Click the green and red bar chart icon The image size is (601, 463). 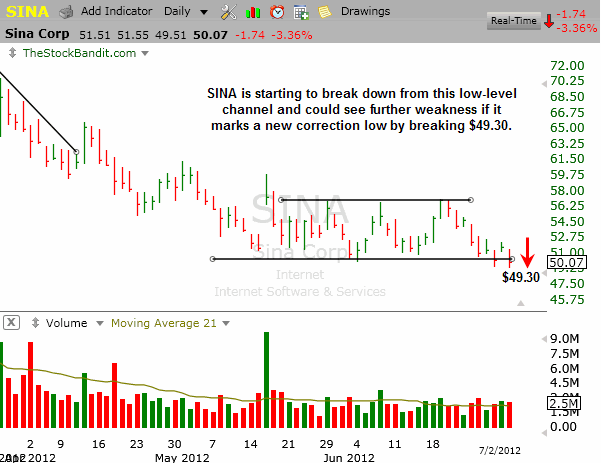click(x=253, y=13)
